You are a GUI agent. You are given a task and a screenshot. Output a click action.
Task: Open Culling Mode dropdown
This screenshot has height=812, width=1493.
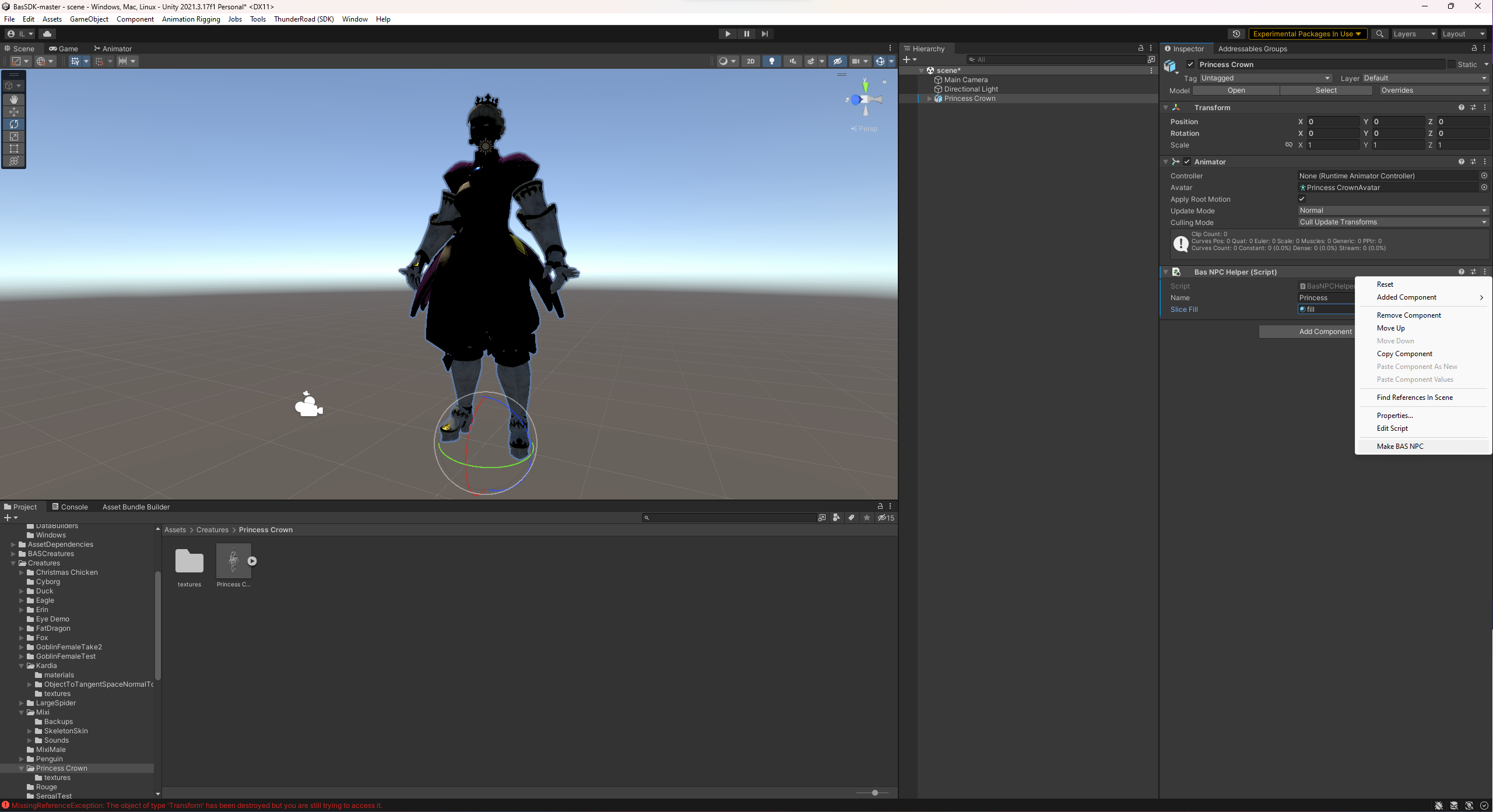(1393, 222)
